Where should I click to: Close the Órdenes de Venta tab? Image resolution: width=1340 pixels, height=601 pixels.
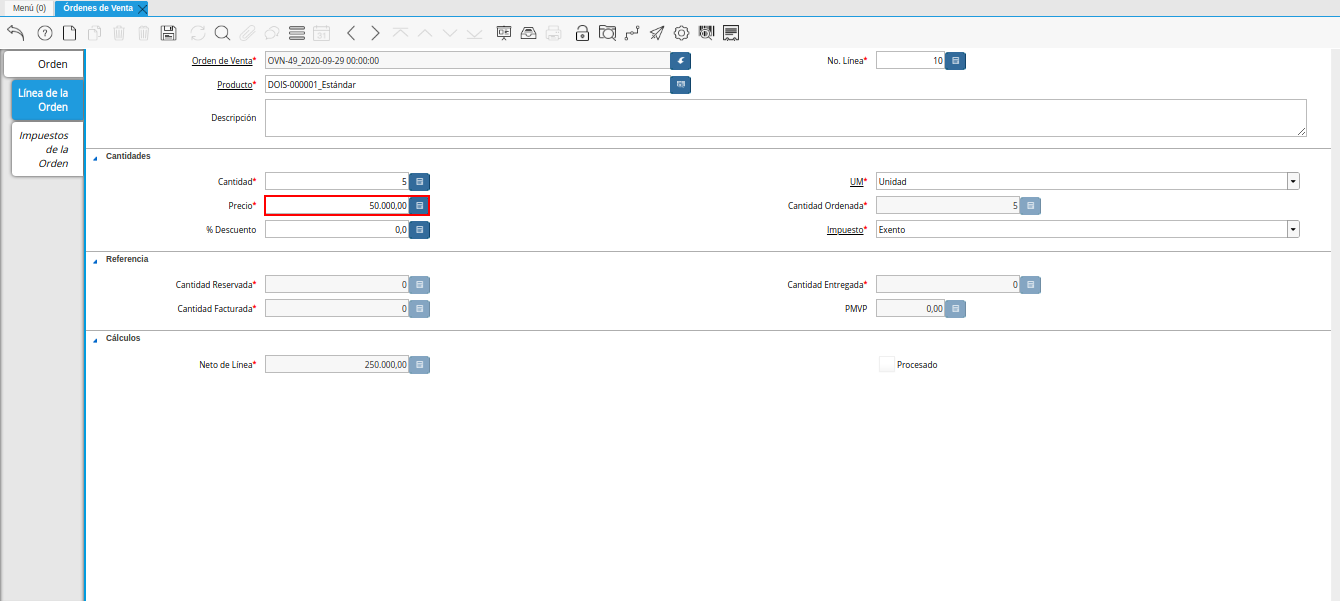pyautogui.click(x=142, y=8)
